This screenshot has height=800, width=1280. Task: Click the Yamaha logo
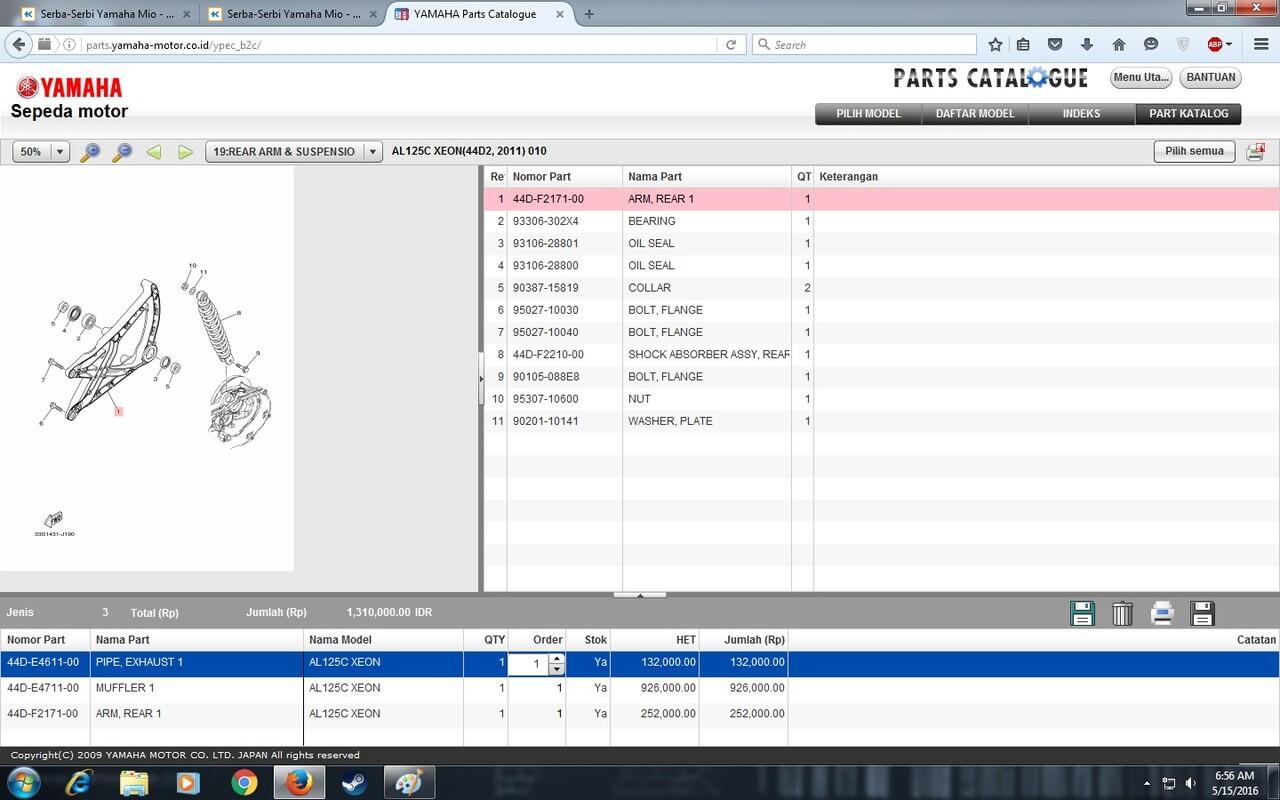[x=68, y=88]
